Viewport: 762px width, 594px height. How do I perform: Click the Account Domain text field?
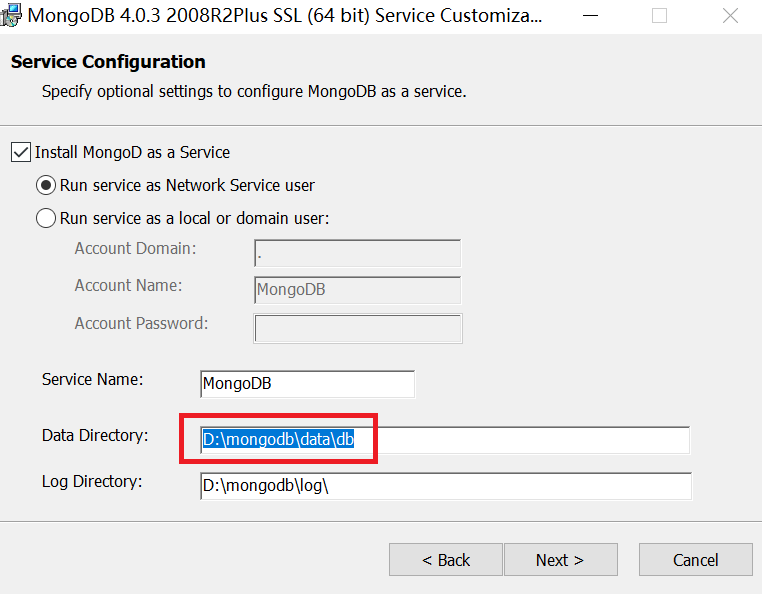[x=357, y=253]
